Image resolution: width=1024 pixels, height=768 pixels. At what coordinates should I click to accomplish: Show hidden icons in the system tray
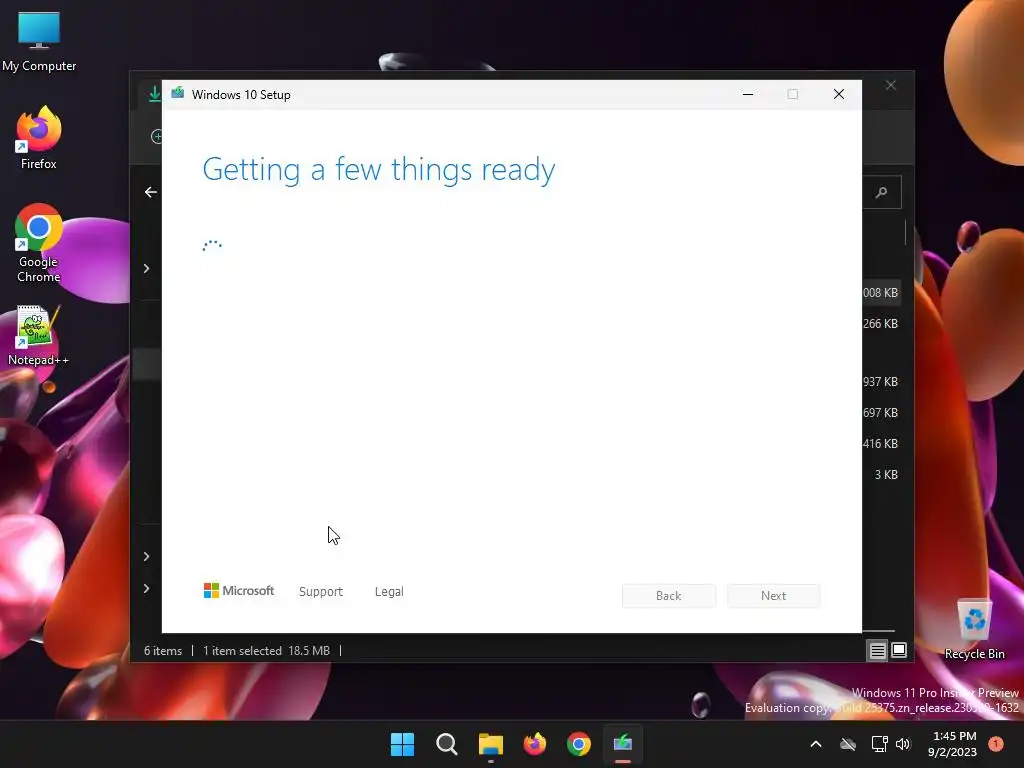816,744
